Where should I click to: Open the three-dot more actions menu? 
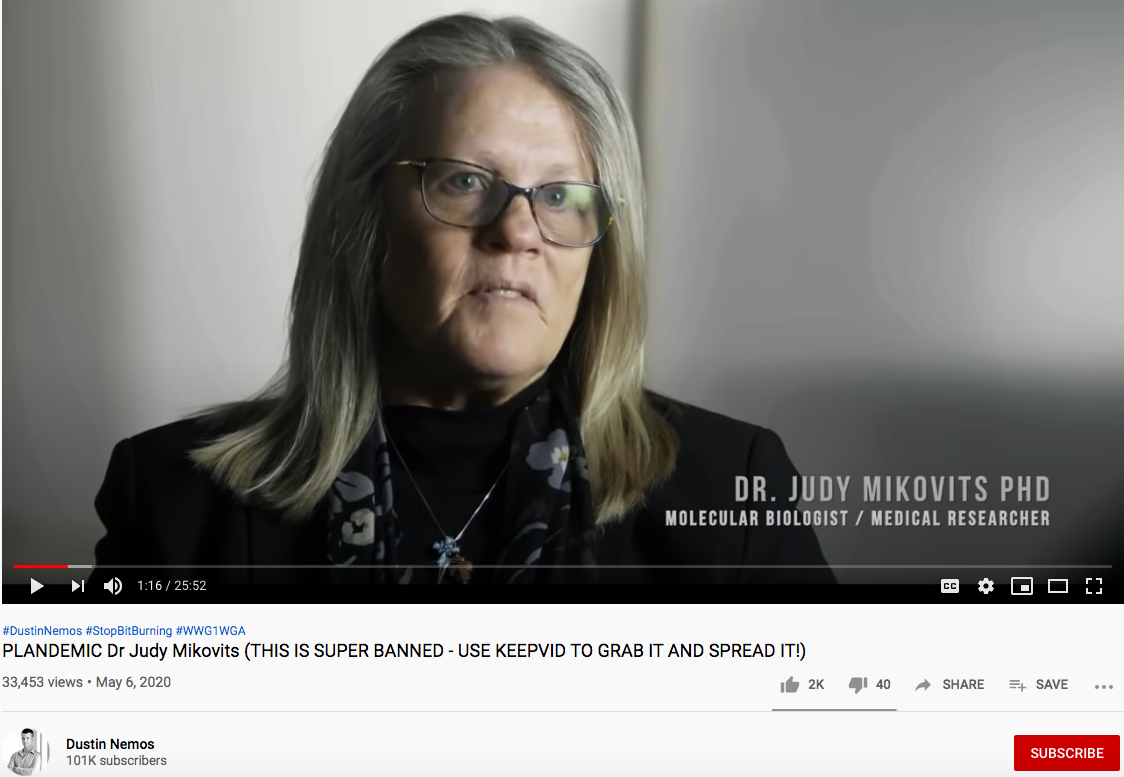(1103, 687)
